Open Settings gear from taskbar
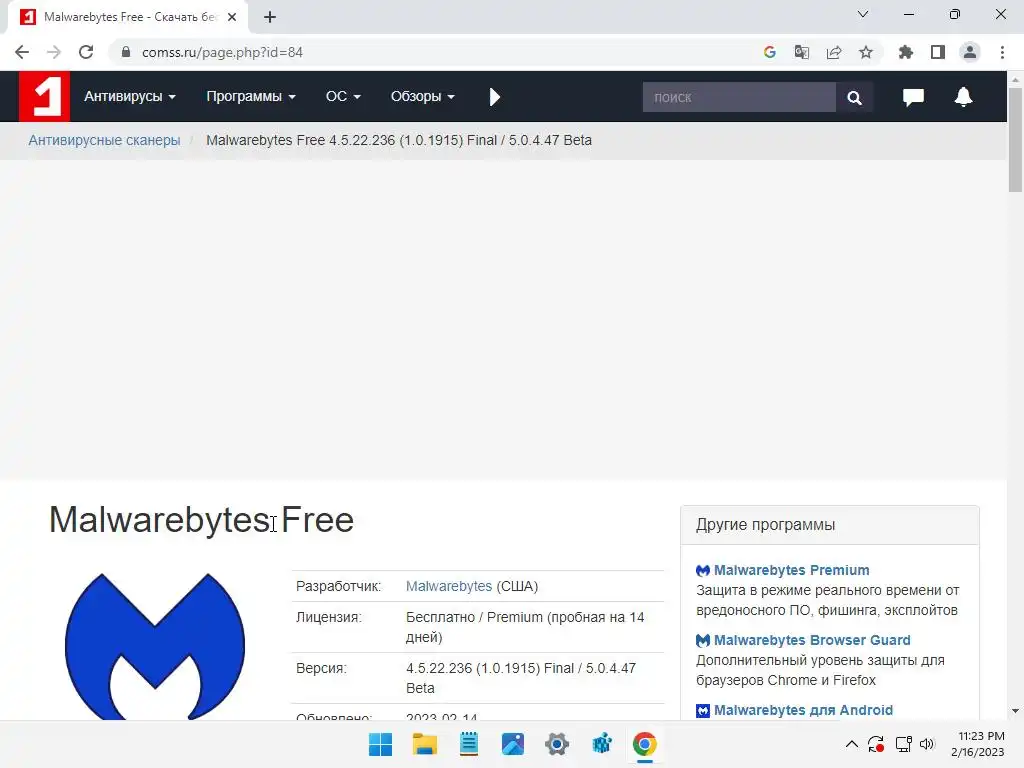Screen dimensions: 1024x768 556,744
